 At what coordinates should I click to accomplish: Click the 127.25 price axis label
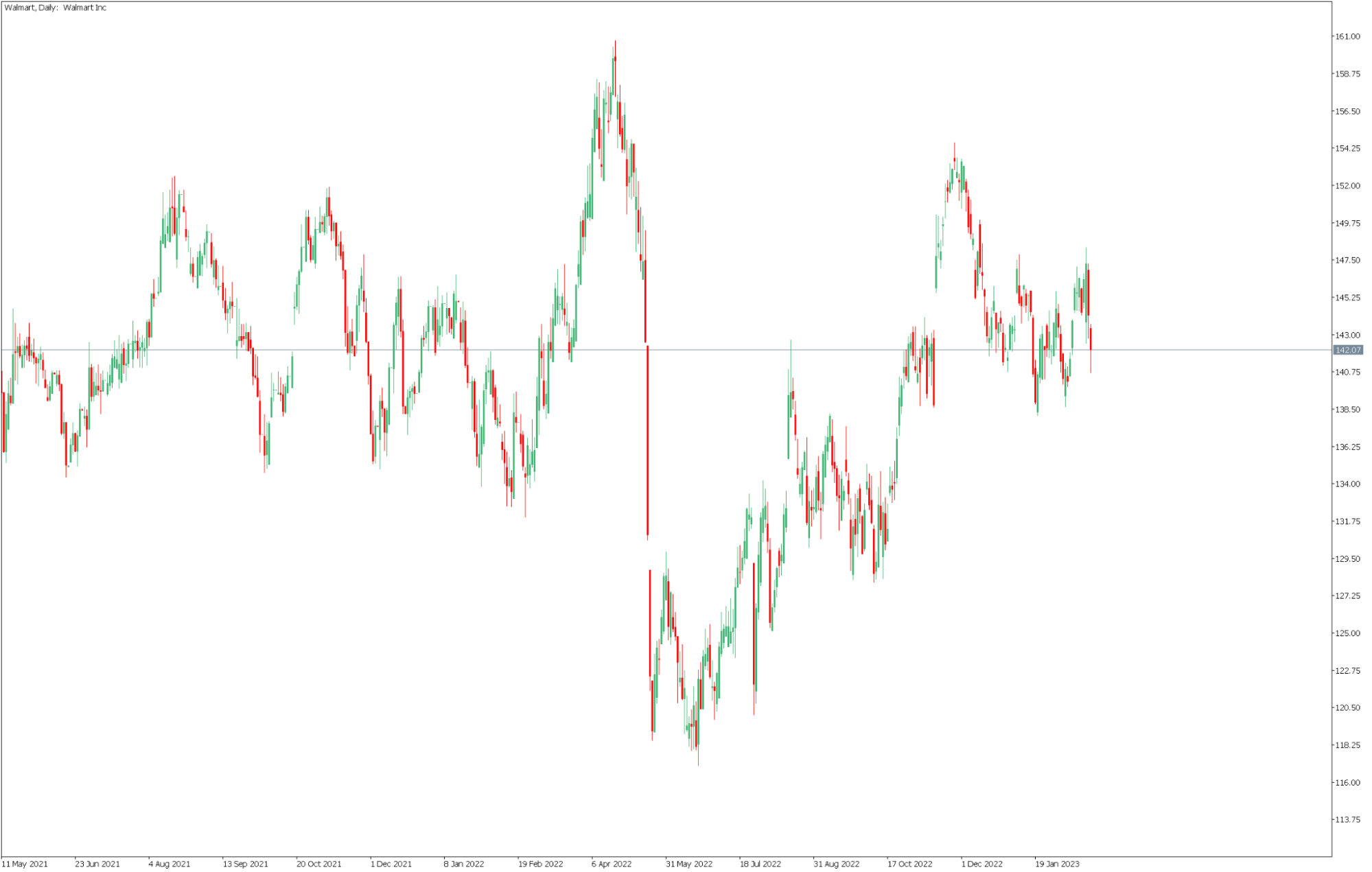(1347, 596)
